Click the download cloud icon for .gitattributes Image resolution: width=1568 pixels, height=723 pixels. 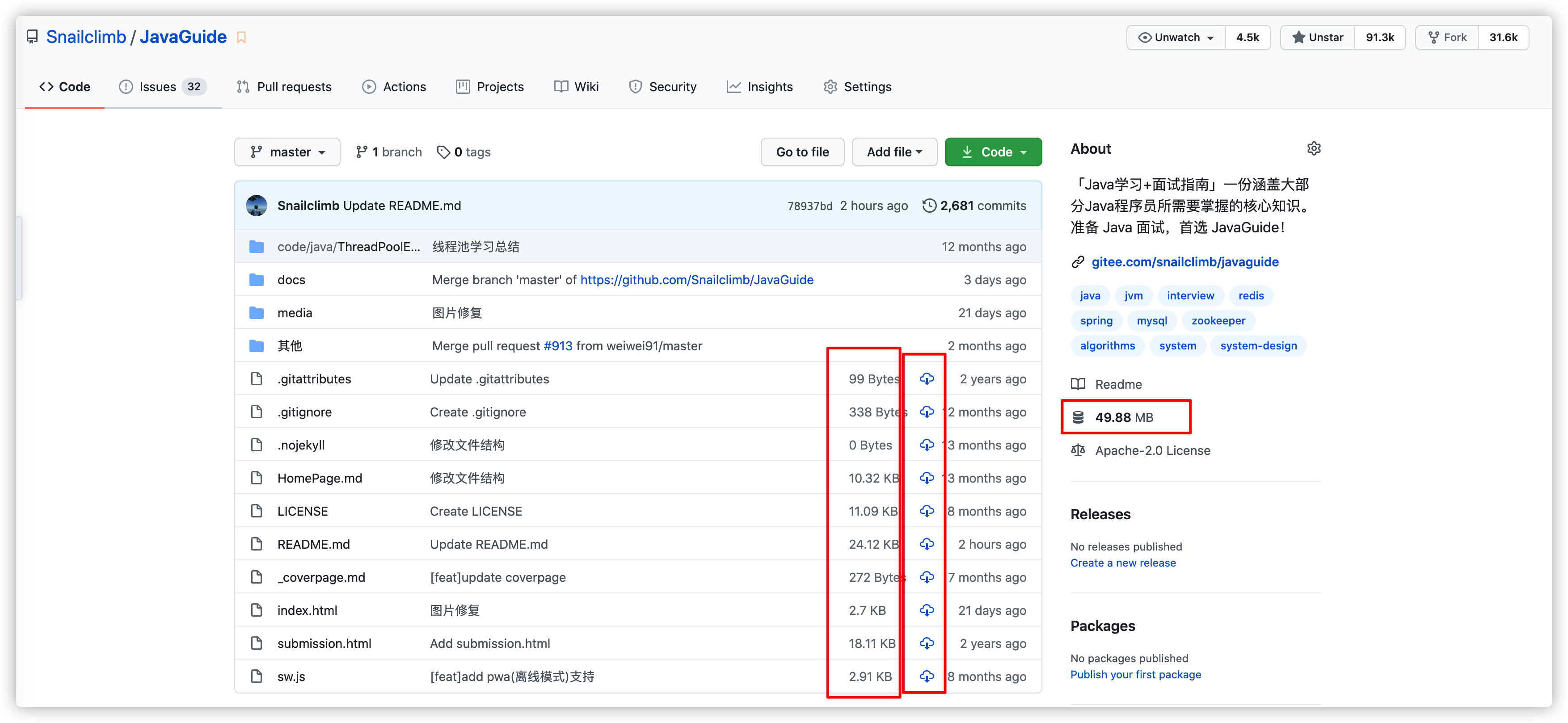pos(927,378)
